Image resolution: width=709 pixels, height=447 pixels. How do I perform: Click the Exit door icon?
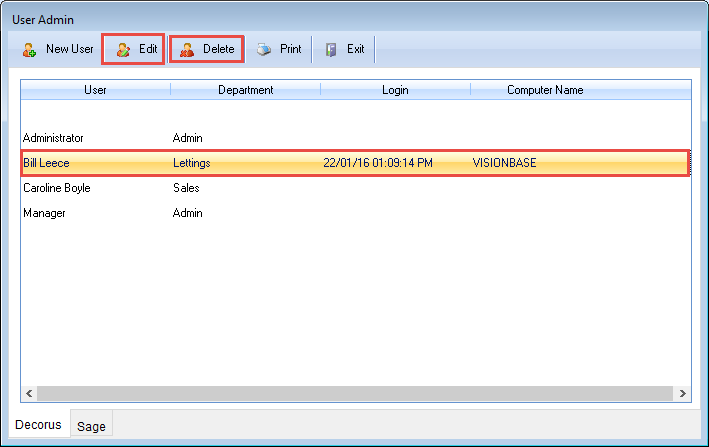pos(331,50)
